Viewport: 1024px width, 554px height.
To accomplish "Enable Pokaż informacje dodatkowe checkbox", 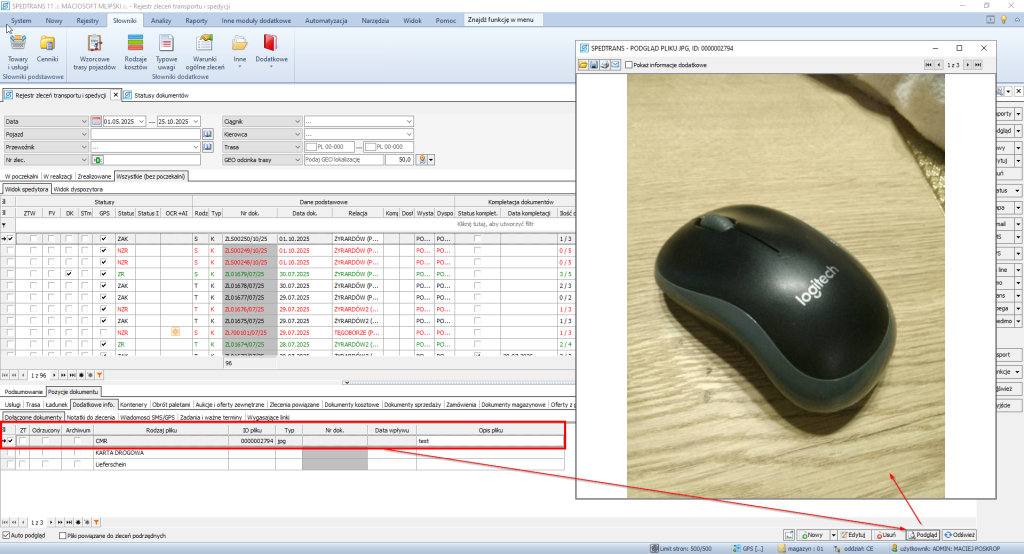I will pos(629,65).
